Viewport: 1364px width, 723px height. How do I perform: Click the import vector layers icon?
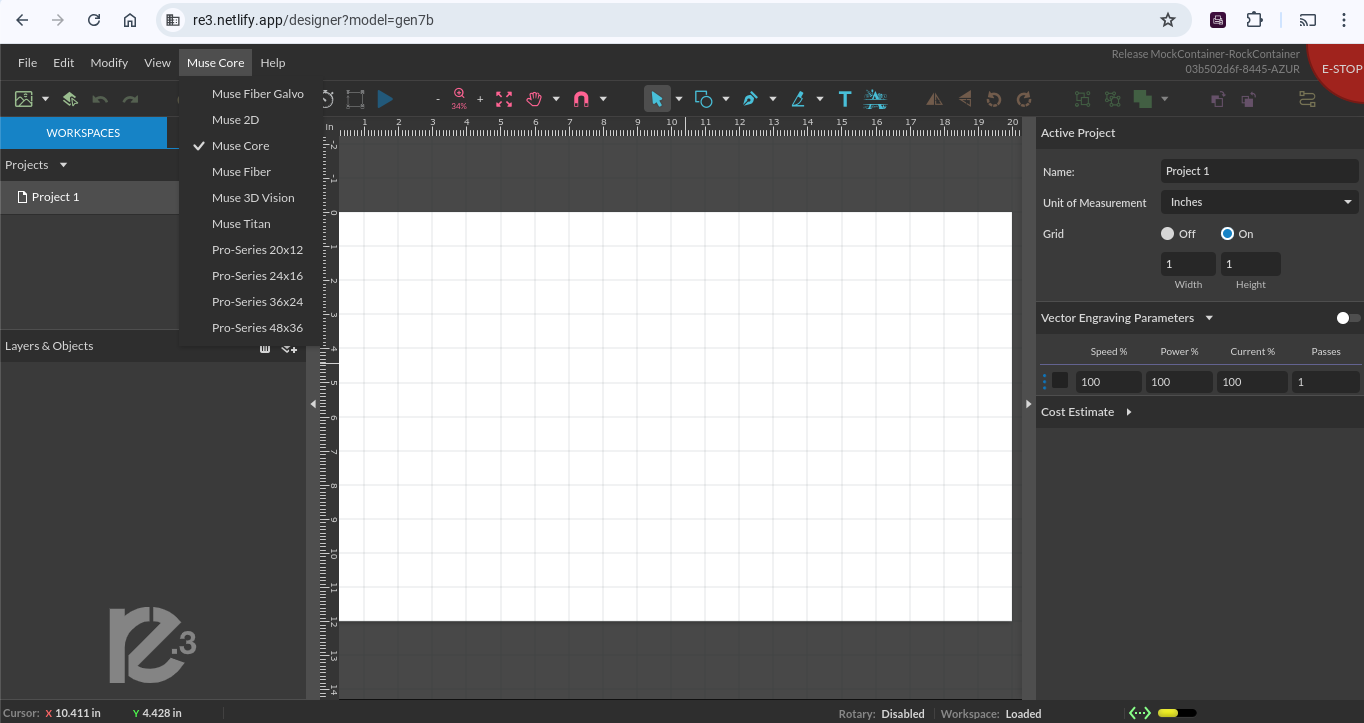pos(70,99)
